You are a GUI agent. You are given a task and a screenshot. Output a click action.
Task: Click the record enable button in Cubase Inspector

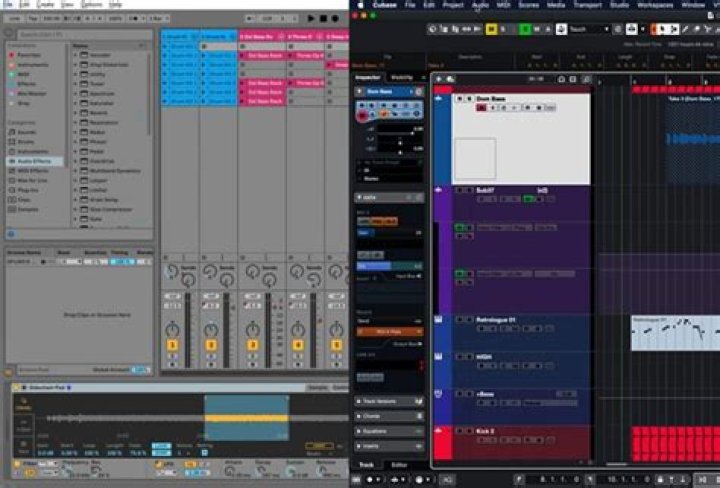click(x=362, y=116)
